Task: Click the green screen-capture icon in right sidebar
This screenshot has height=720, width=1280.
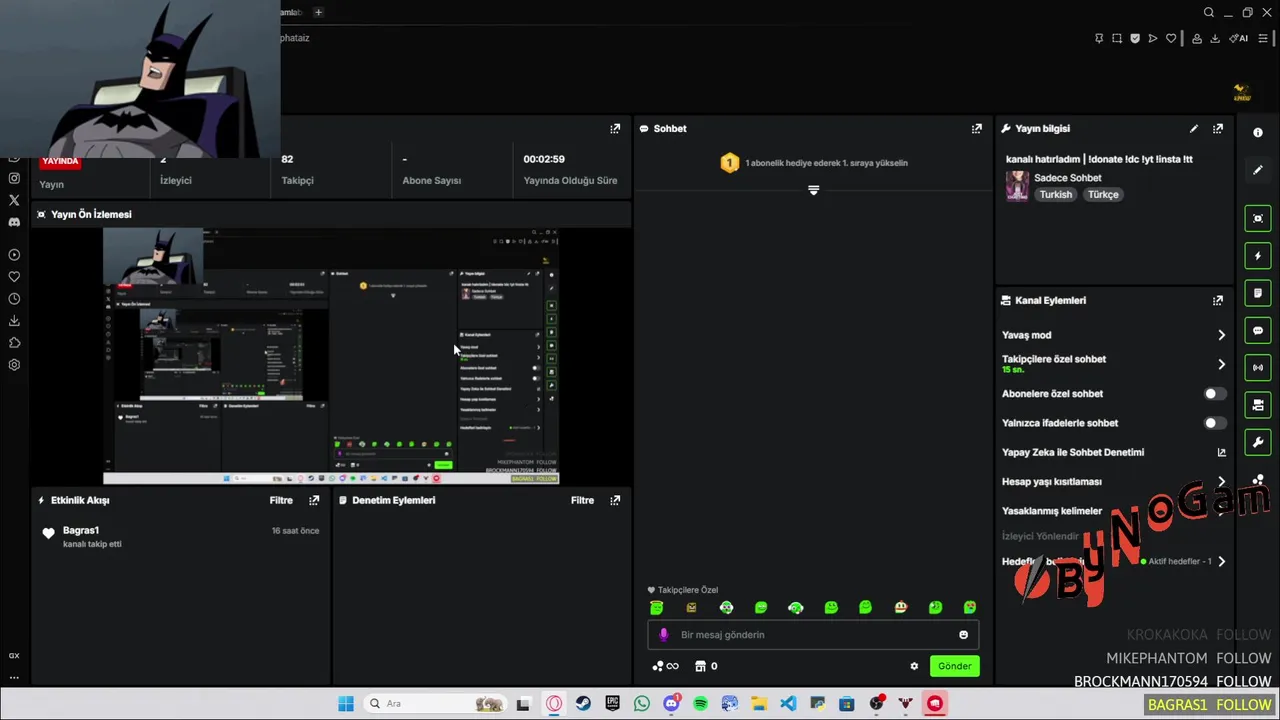Action: click(1258, 218)
